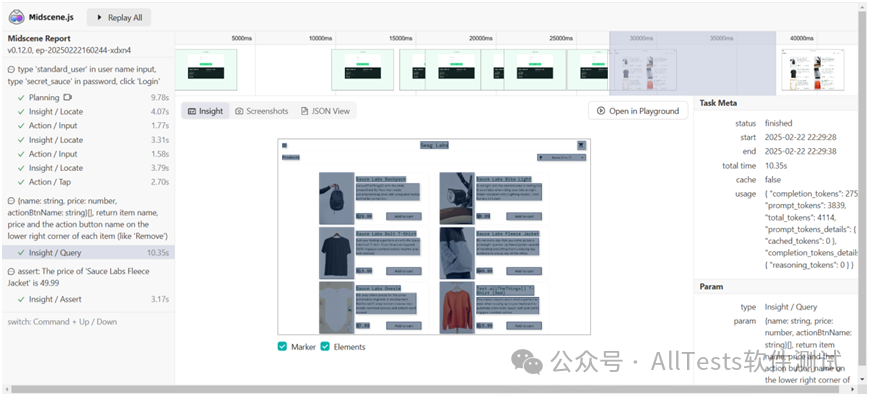Switch to the Screenshots tab
Screen dimensions: 869x396
tap(262, 111)
